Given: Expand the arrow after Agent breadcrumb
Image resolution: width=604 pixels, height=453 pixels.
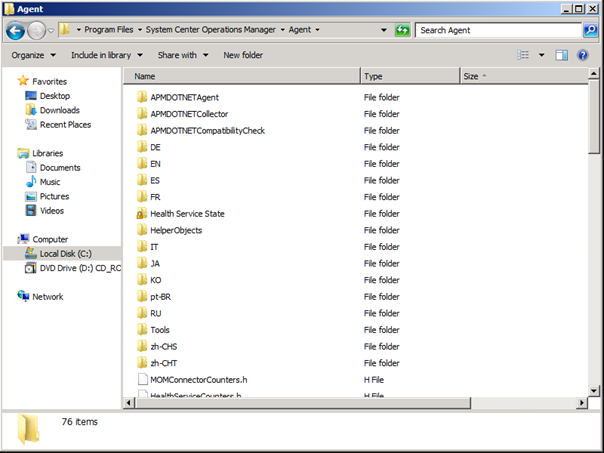Looking at the screenshot, I should pyautogui.click(x=317, y=30).
